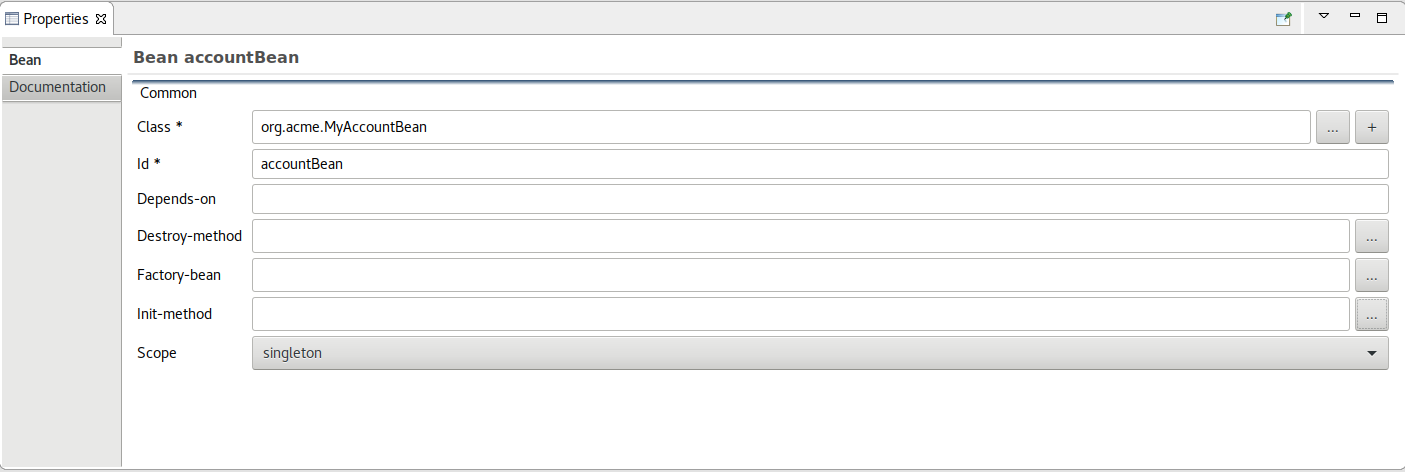
Task: Open the Factory-bean browse ellipsis button
Action: click(x=1371, y=276)
